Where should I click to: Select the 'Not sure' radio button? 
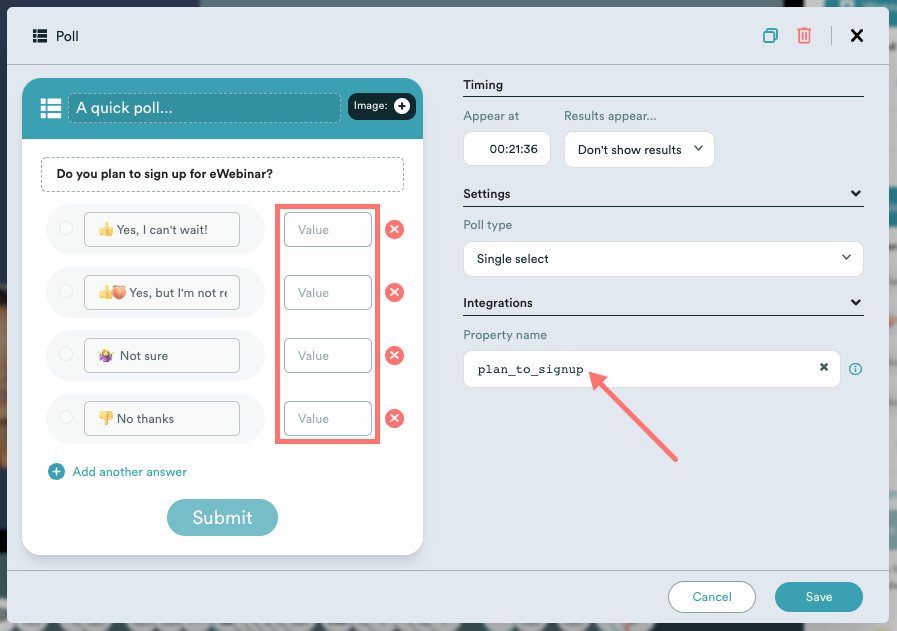point(66,355)
